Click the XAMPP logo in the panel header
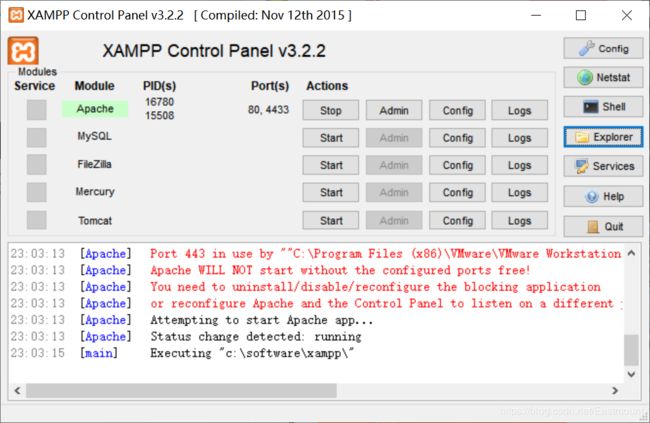 (23, 51)
